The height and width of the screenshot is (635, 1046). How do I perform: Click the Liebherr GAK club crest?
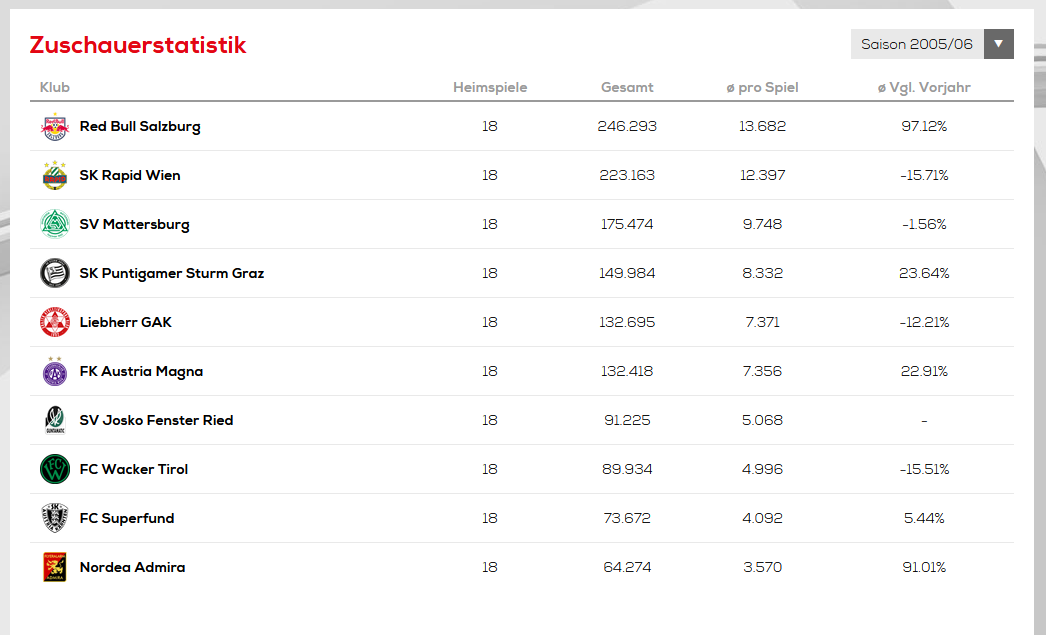click(x=55, y=322)
